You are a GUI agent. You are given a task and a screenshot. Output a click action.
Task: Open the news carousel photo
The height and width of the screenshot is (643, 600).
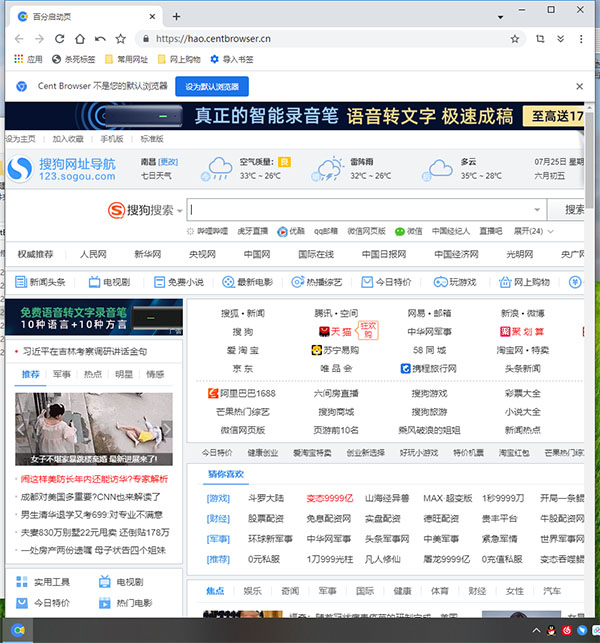click(x=94, y=429)
